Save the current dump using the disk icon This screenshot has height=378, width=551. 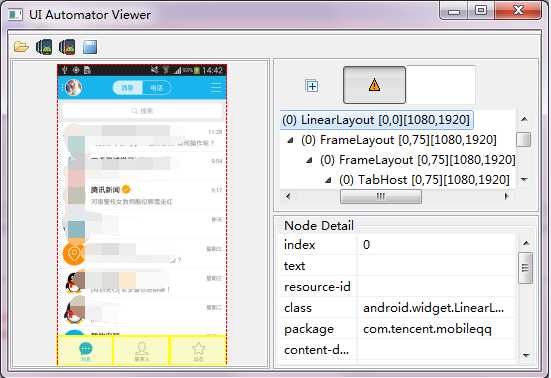click(90, 47)
